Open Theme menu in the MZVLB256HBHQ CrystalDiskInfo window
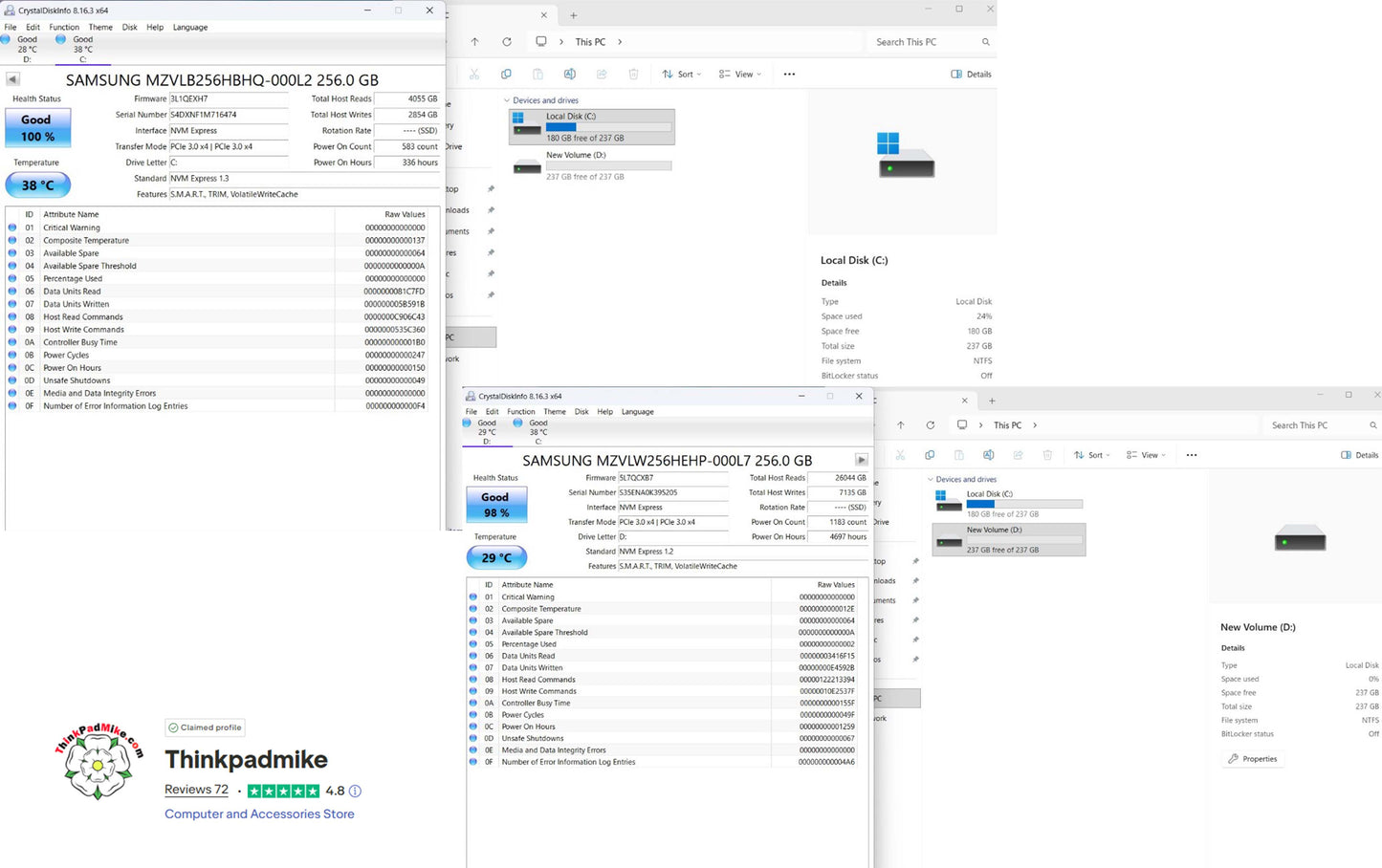Screen dimensions: 1382x868 tap(100, 27)
